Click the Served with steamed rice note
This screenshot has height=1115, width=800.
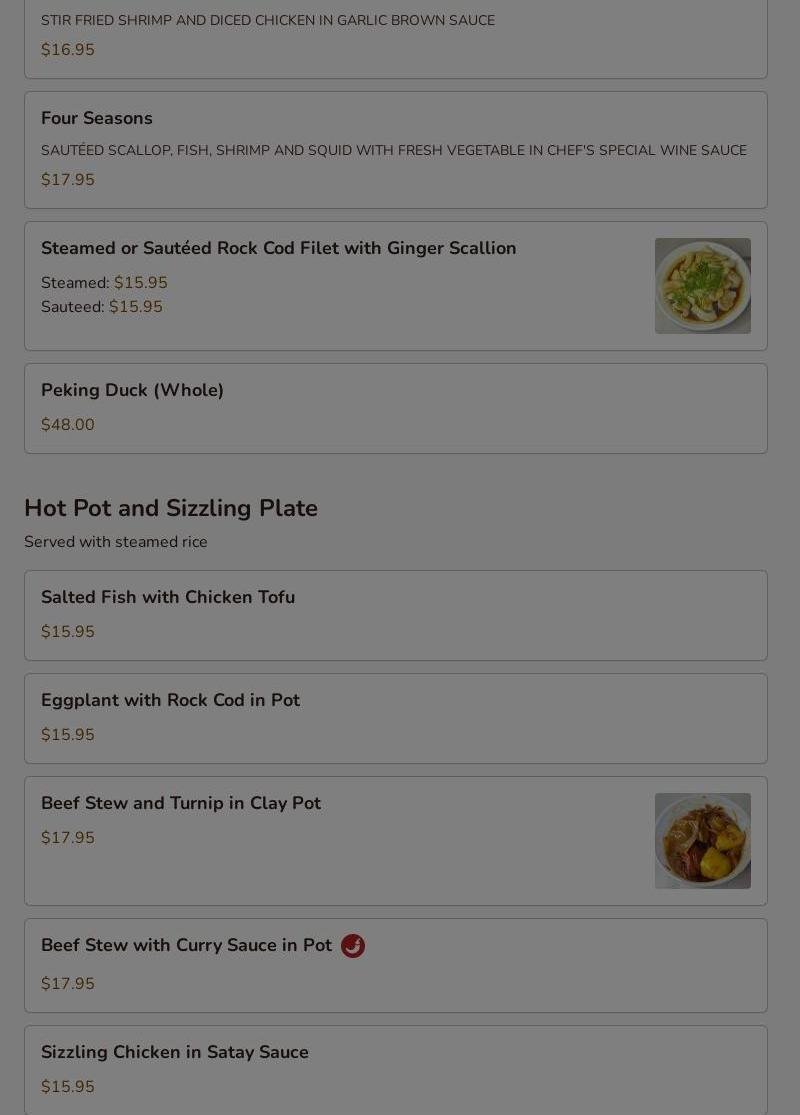click(x=116, y=542)
